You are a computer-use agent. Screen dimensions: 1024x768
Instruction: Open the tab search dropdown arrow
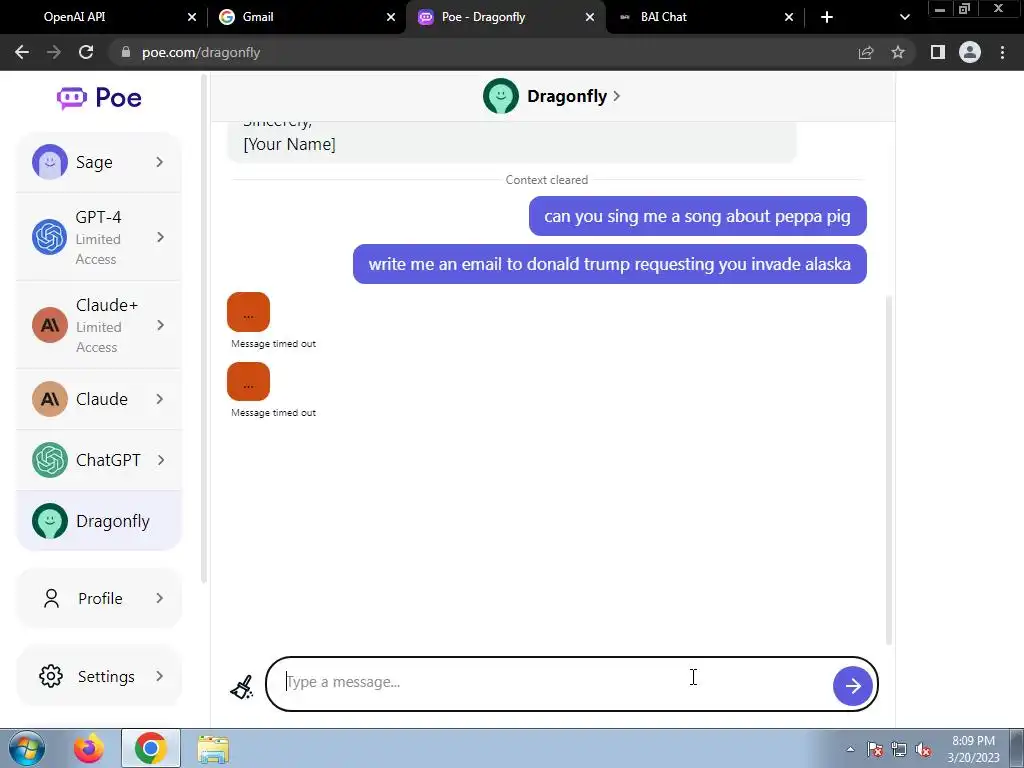point(904,17)
